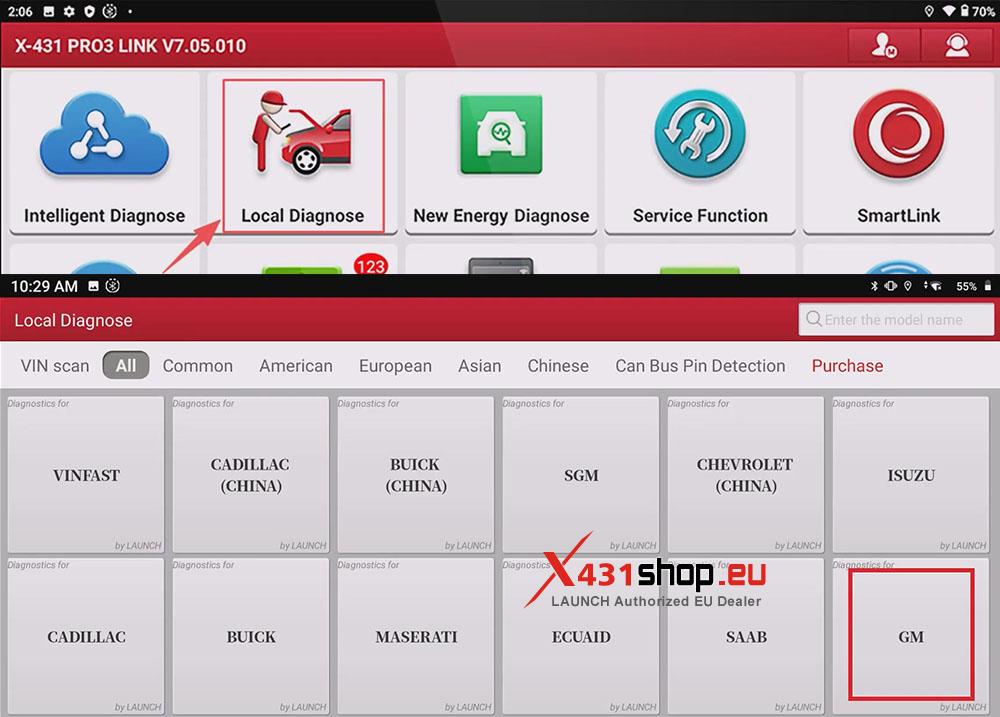Select ECUAID diagnostics tile
The width and height of the screenshot is (1000, 717).
[581, 636]
